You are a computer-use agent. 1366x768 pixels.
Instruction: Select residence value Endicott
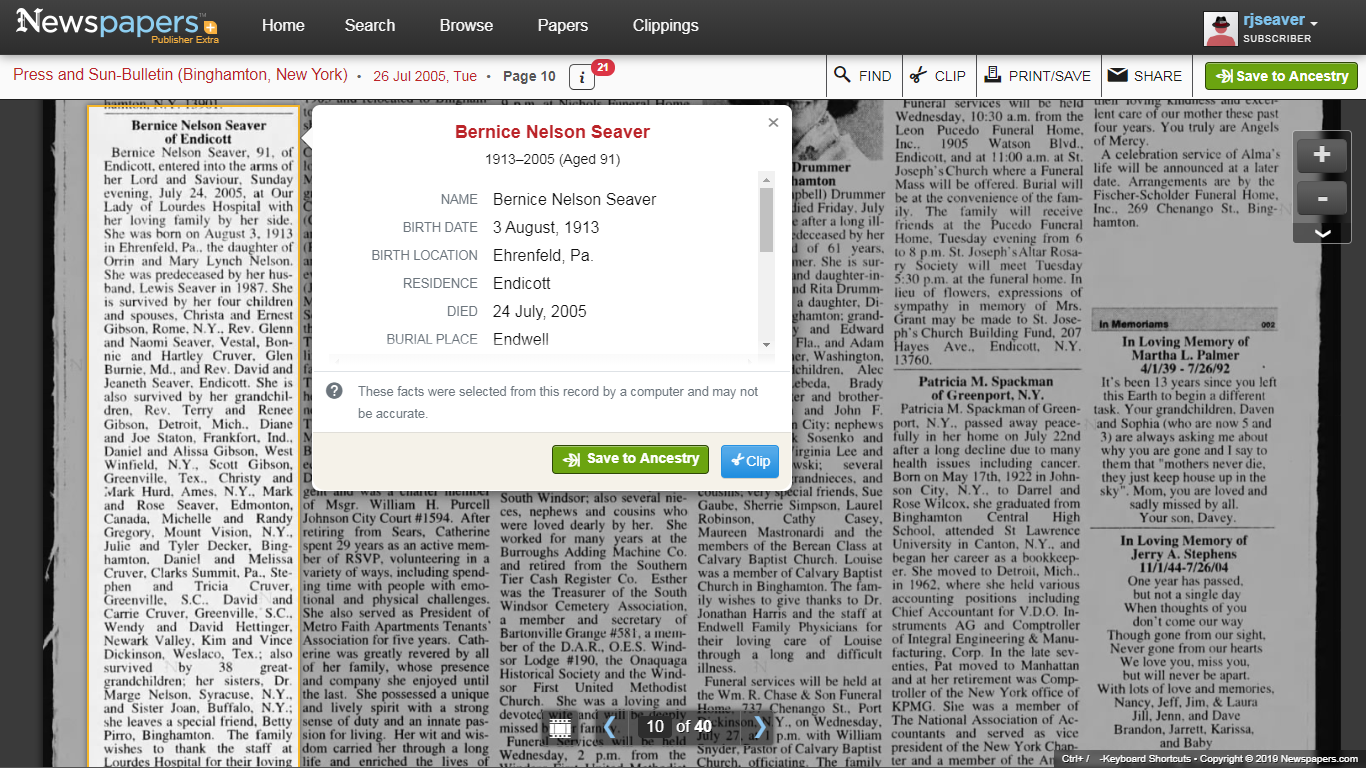522,283
